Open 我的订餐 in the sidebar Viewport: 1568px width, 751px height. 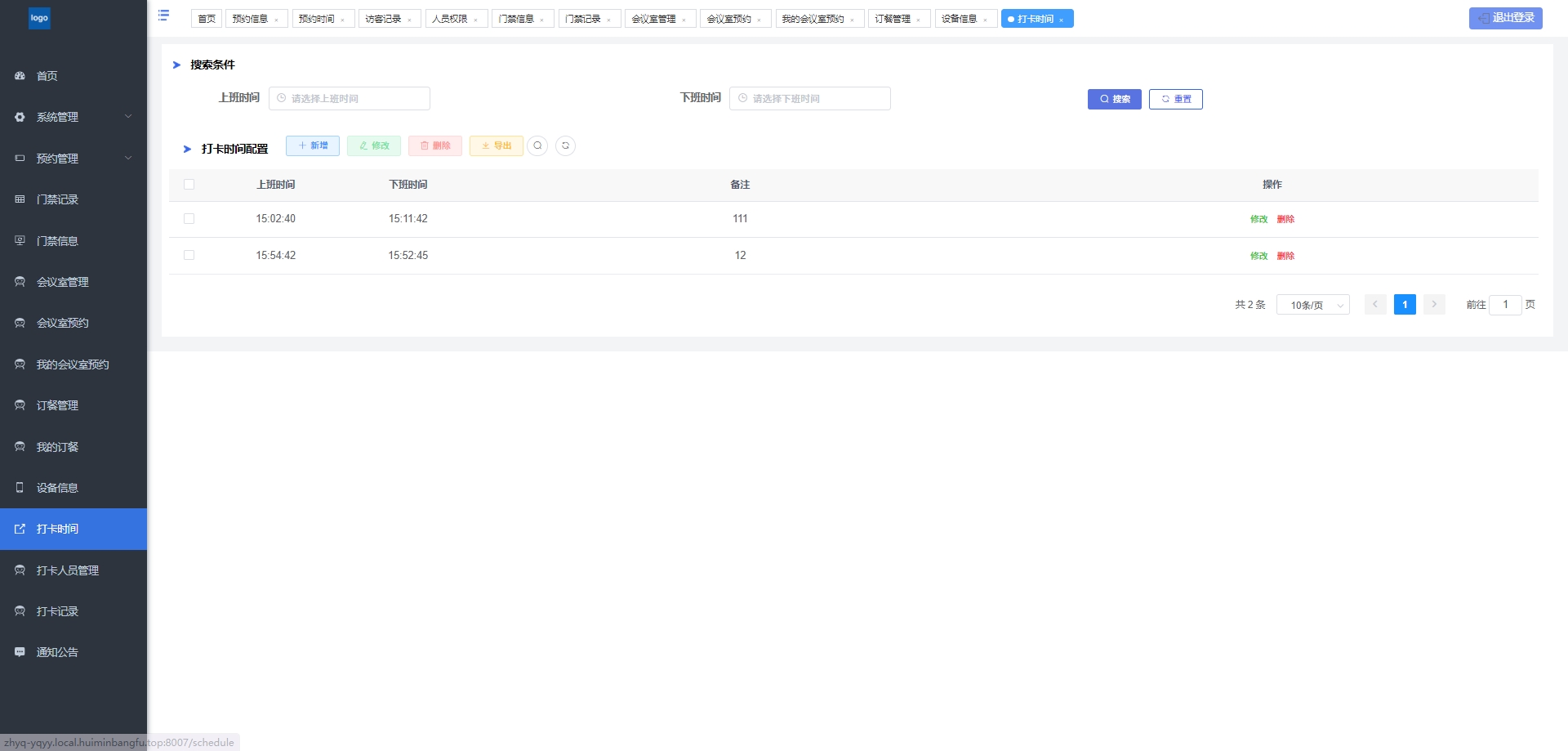tap(73, 447)
